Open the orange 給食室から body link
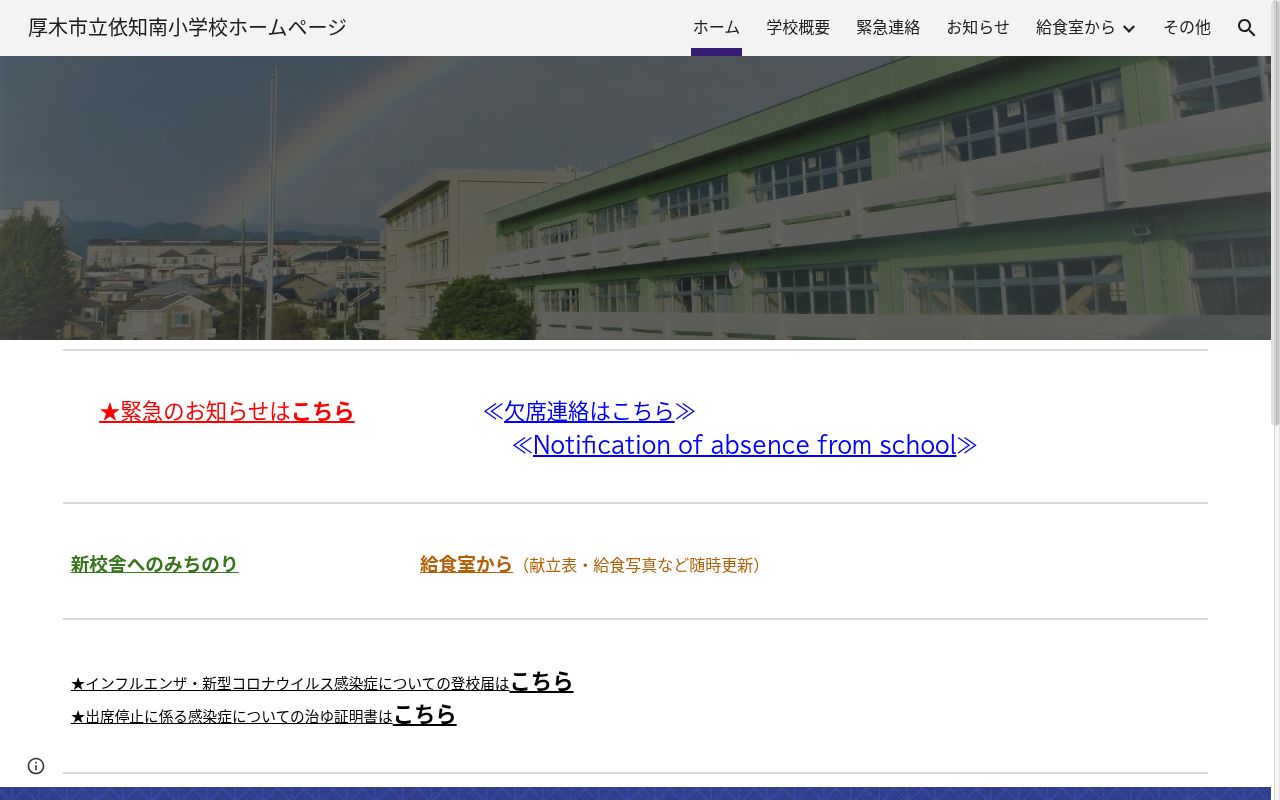This screenshot has width=1280, height=800. [466, 565]
